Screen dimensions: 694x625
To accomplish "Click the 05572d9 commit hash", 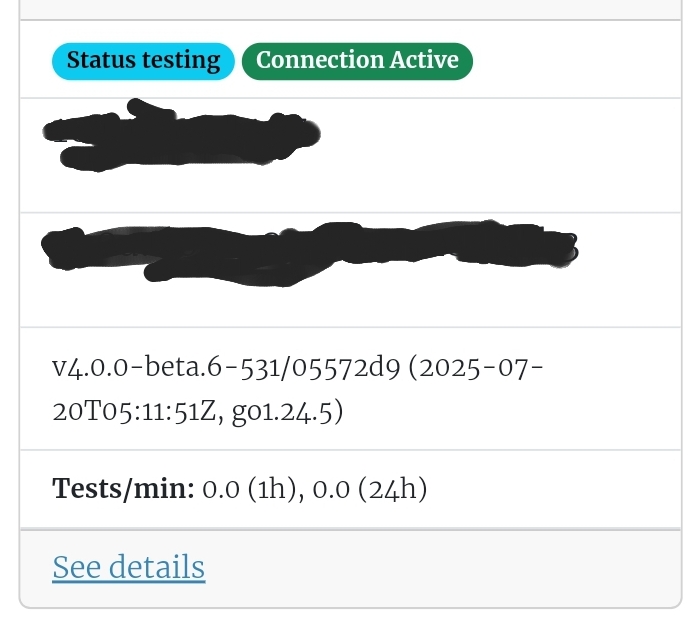I will [346, 367].
